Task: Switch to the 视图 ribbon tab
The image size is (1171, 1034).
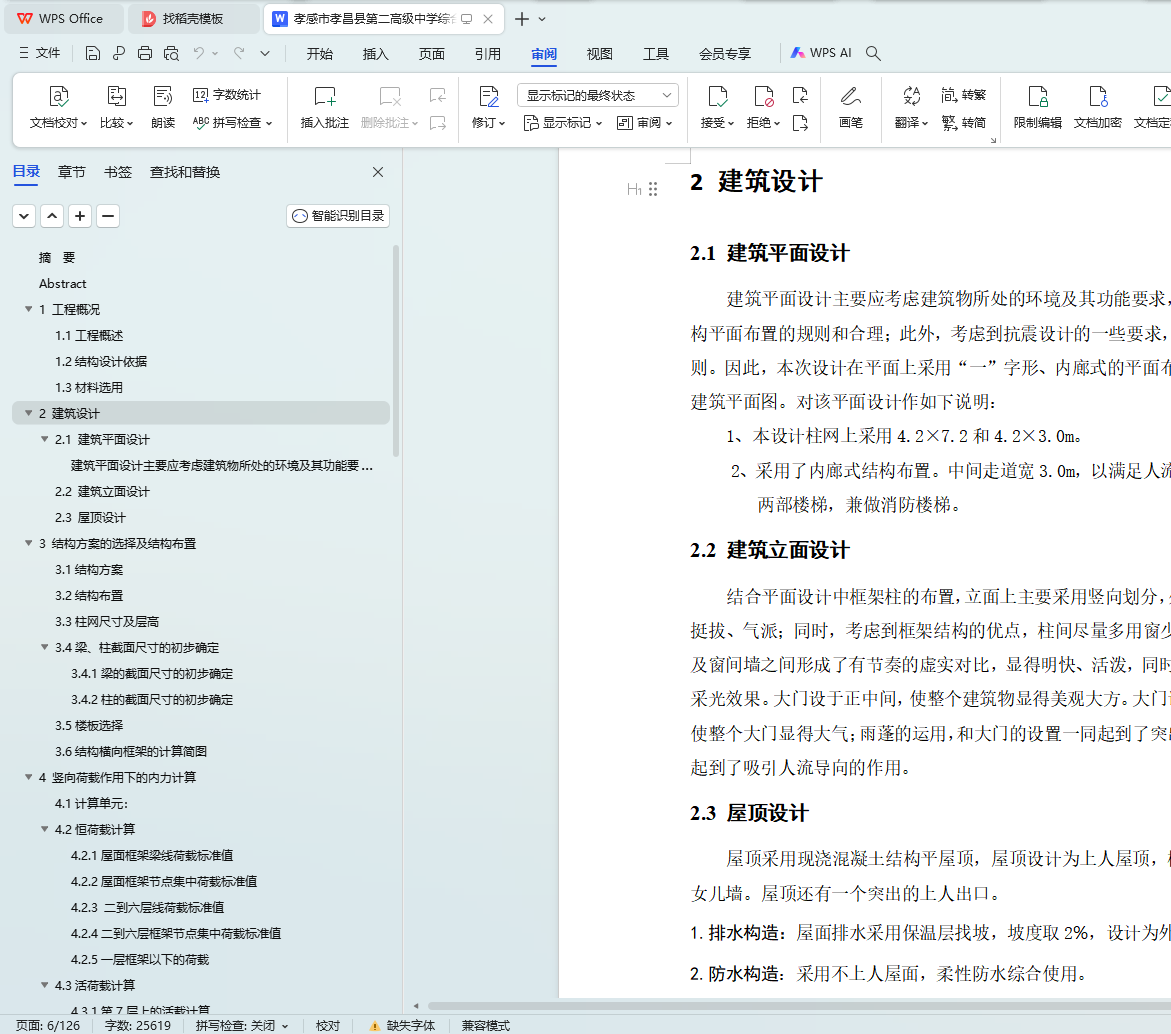Action: point(600,54)
